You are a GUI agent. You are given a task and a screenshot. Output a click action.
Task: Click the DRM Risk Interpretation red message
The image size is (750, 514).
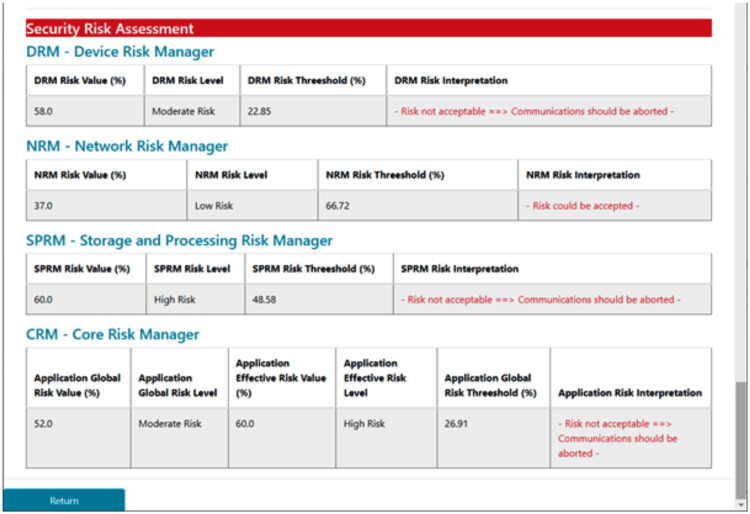click(x=534, y=111)
